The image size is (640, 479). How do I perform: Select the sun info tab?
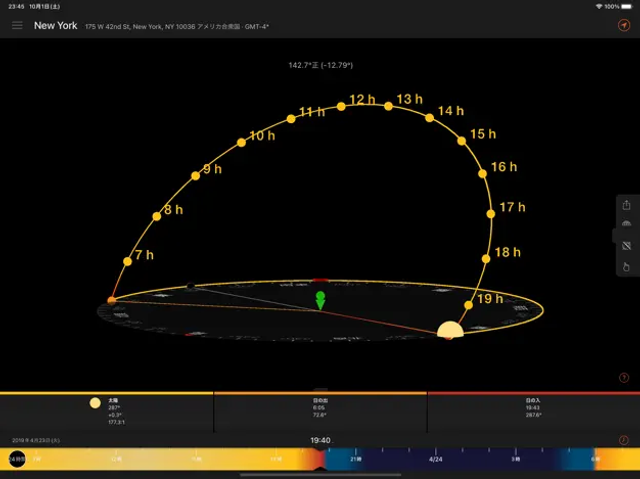[x=106, y=412]
